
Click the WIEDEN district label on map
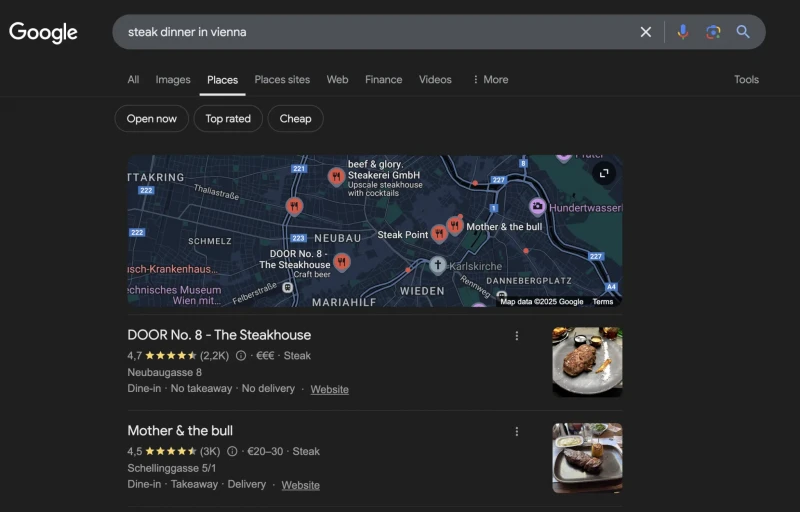[x=422, y=291]
